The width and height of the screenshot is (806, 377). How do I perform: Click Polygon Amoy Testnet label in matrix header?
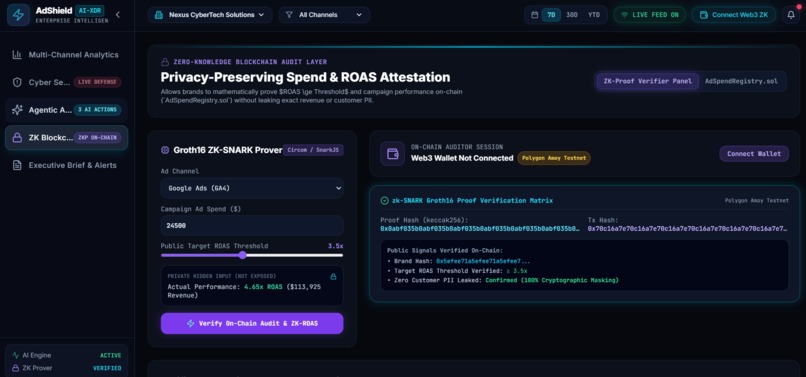pos(757,201)
